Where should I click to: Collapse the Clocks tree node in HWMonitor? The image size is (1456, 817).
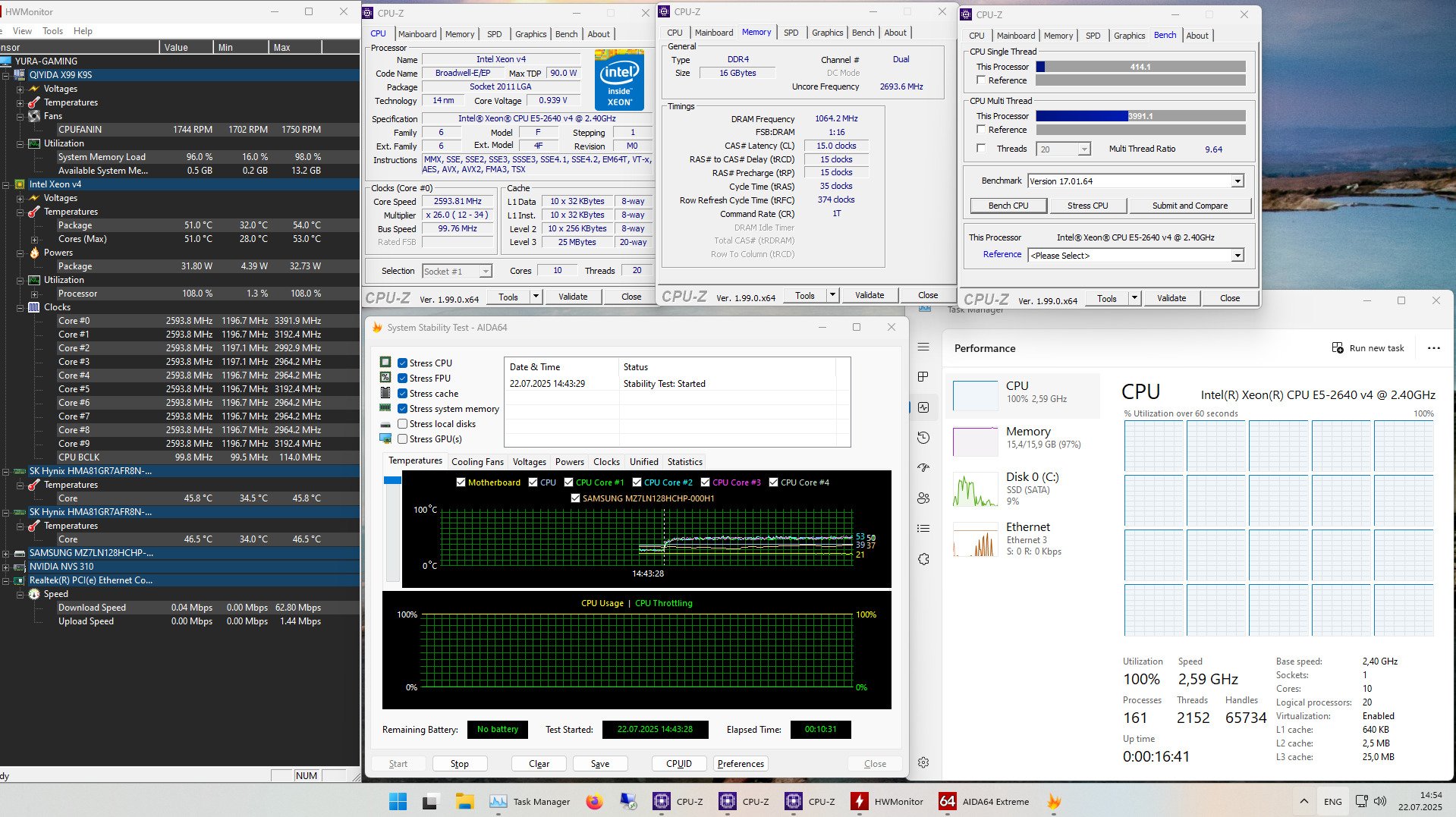point(20,307)
